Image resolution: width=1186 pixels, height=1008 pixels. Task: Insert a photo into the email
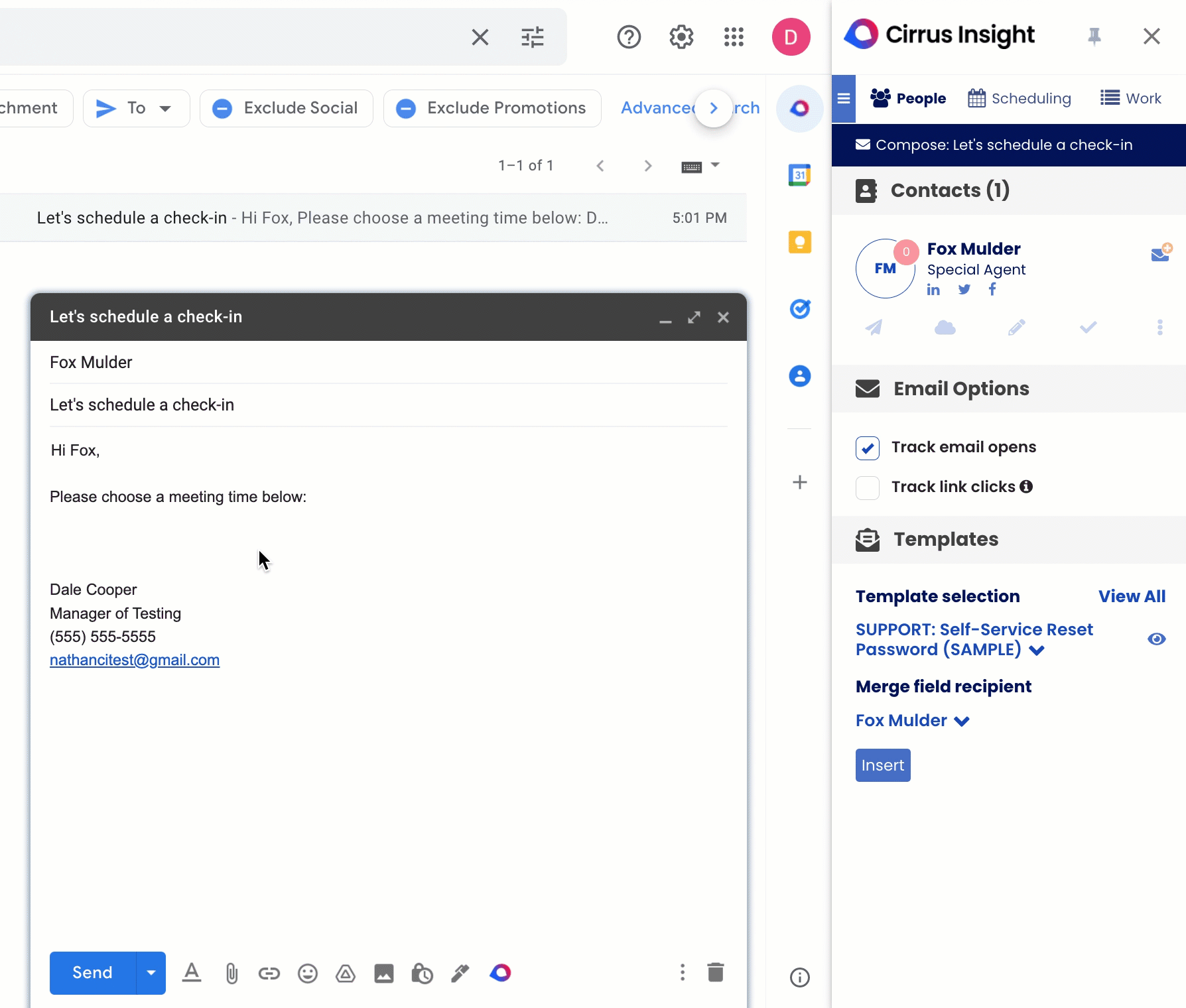tap(384, 974)
